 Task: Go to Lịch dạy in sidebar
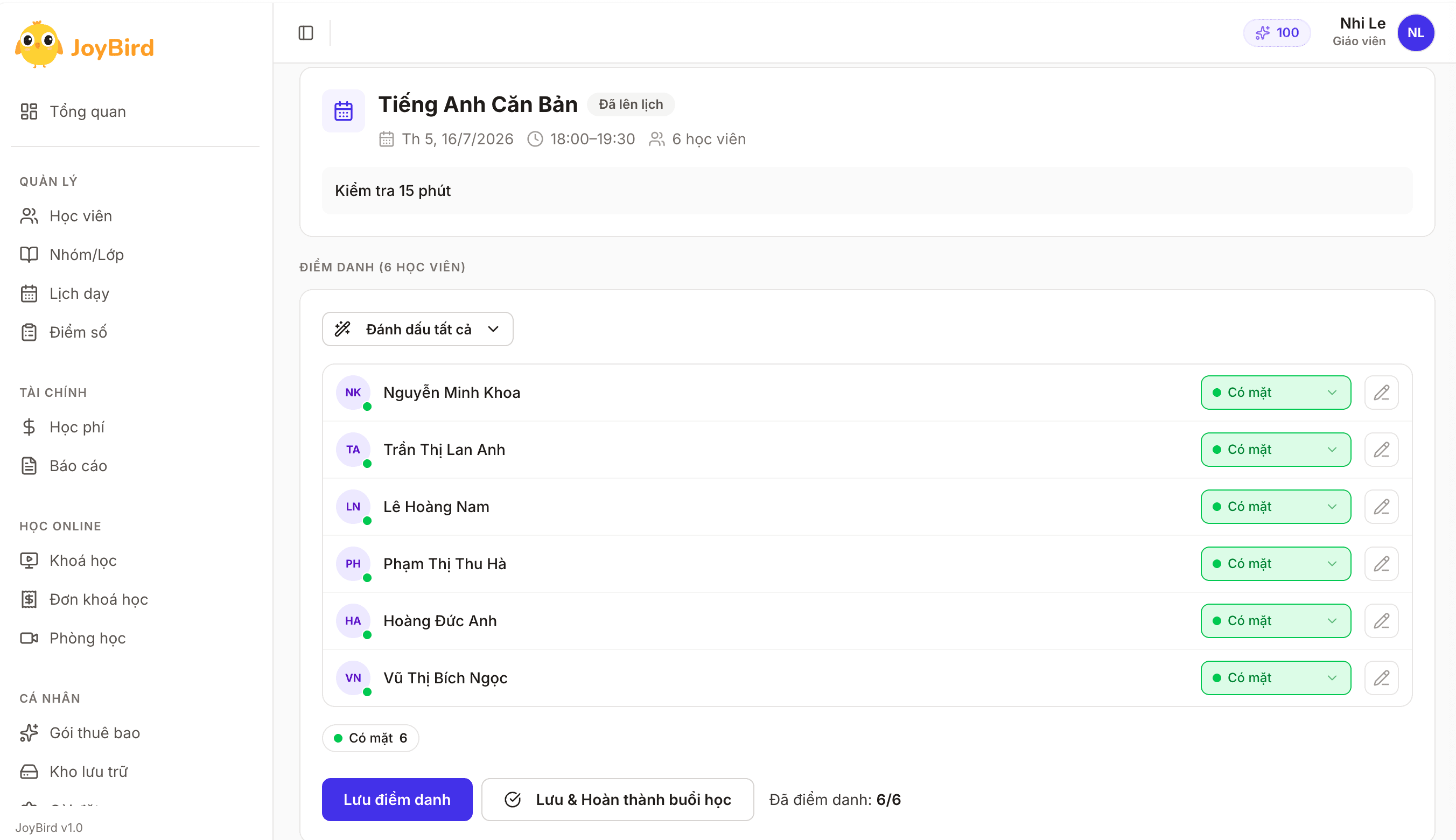pos(79,293)
